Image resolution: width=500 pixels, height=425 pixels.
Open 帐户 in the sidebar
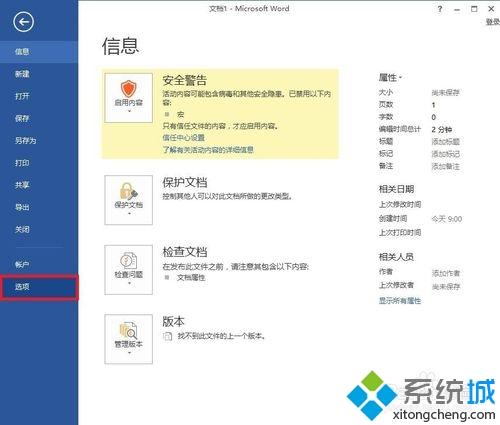tap(39, 265)
